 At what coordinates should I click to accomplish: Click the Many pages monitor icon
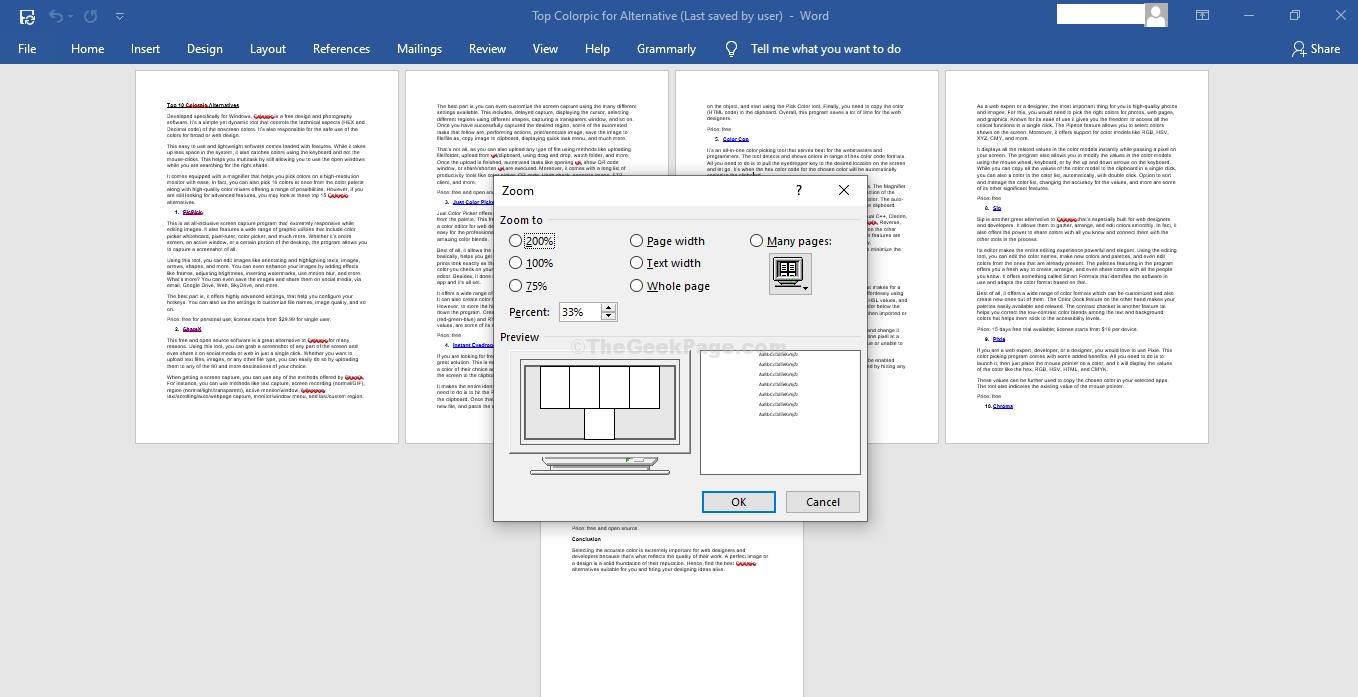pyautogui.click(x=790, y=268)
